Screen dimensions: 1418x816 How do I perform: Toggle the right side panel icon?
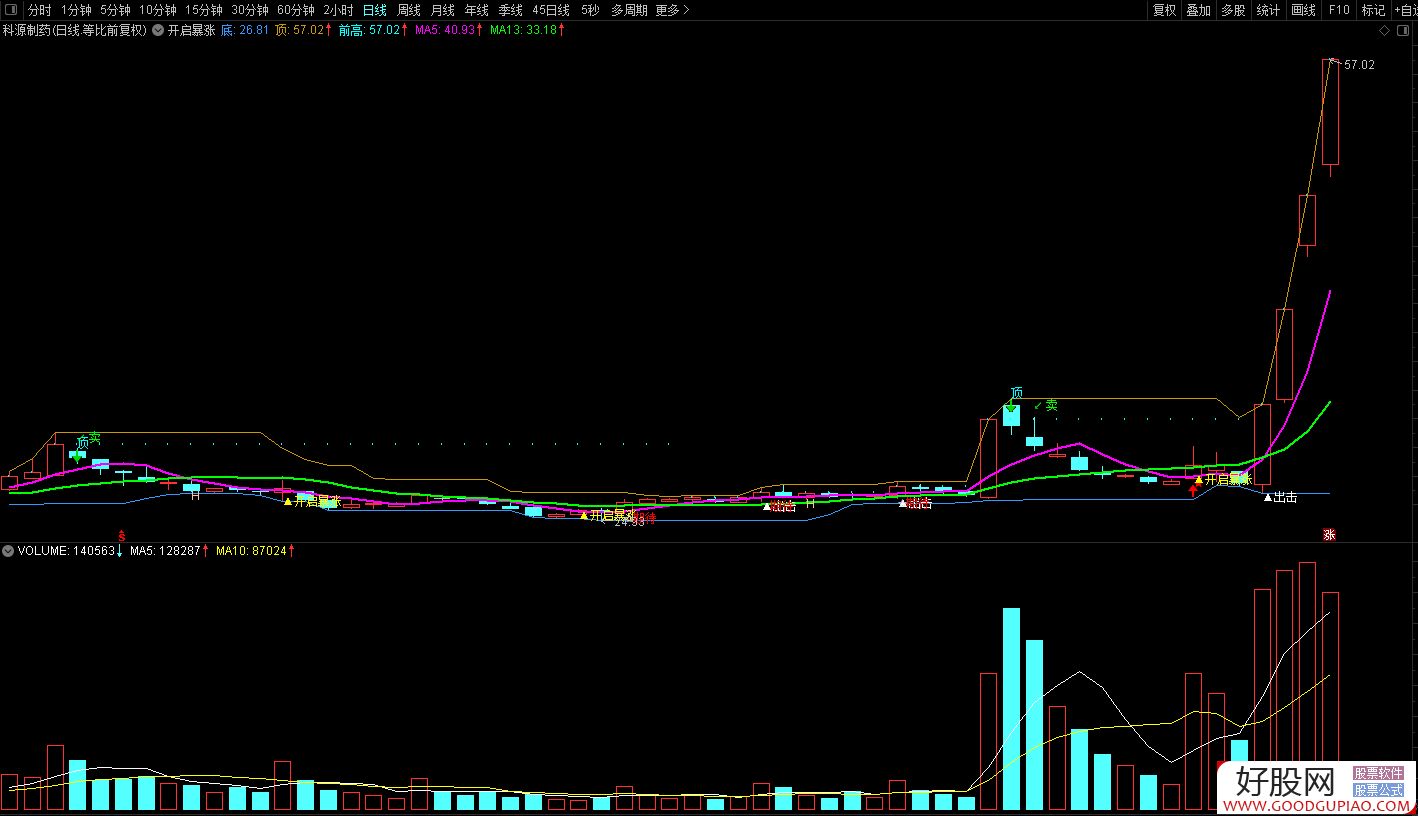[1403, 30]
